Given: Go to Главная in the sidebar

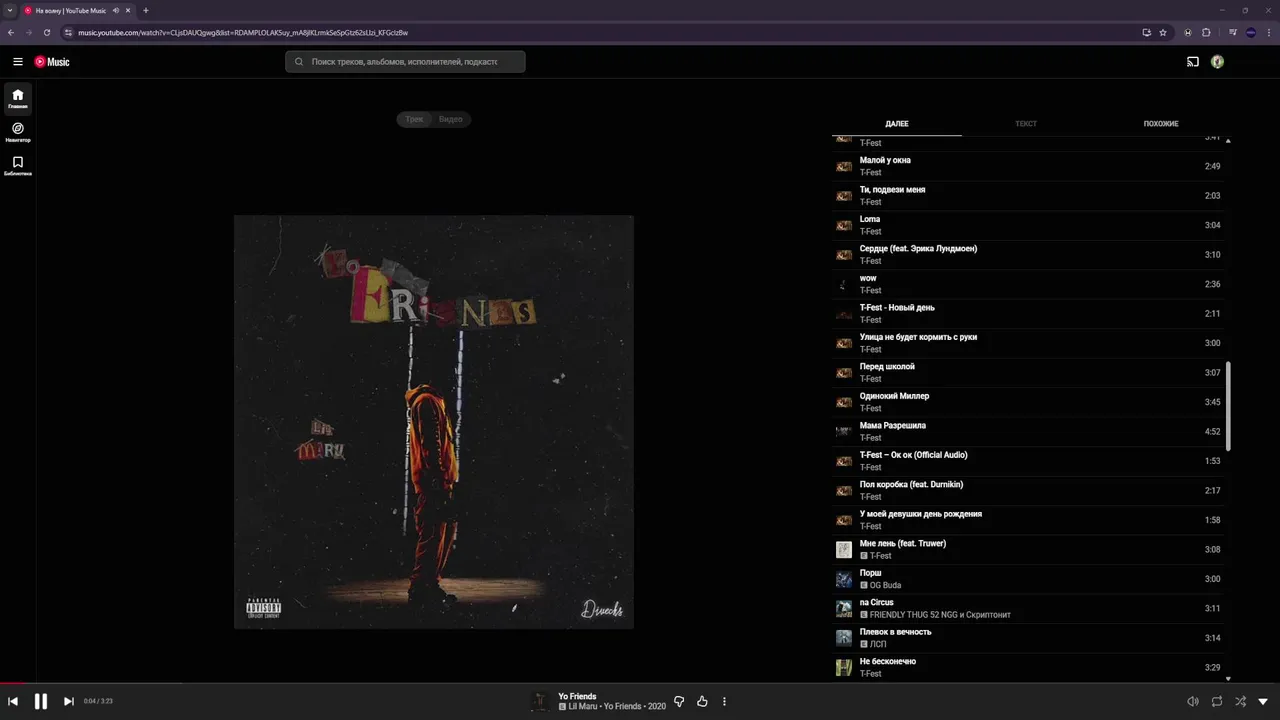Looking at the screenshot, I should click(x=18, y=99).
